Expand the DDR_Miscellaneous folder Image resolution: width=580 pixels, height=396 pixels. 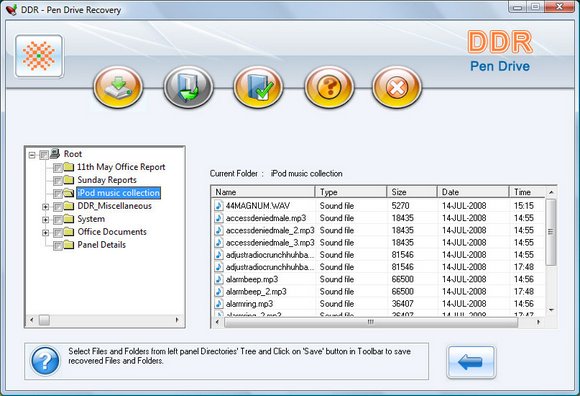pyautogui.click(x=45, y=207)
